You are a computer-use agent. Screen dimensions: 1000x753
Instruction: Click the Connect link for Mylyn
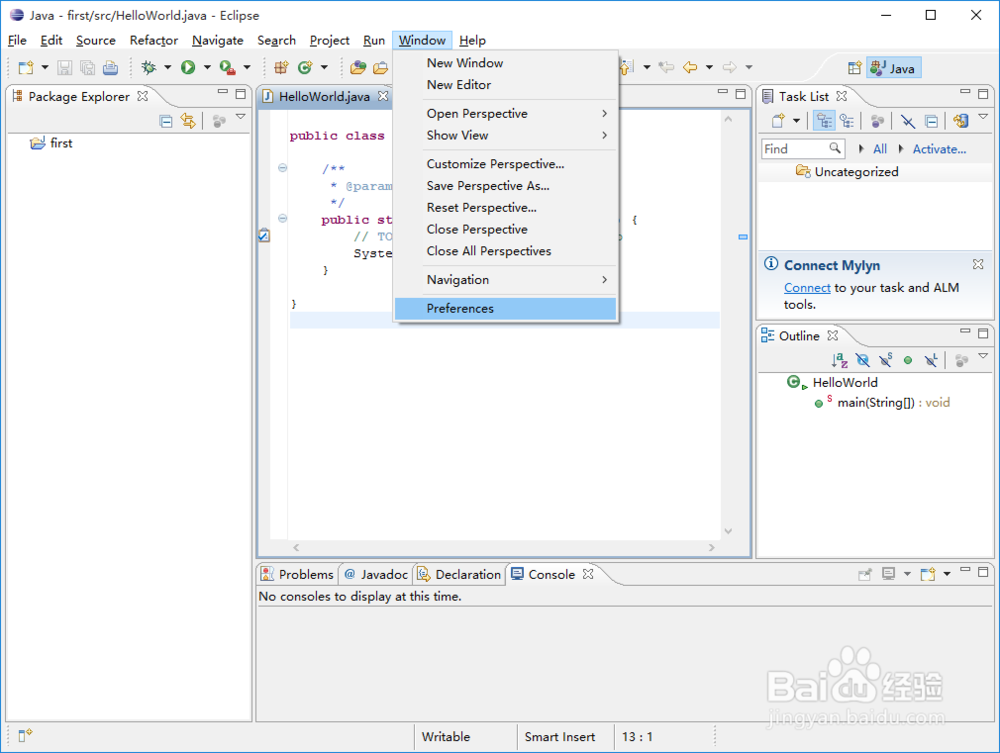(x=807, y=288)
